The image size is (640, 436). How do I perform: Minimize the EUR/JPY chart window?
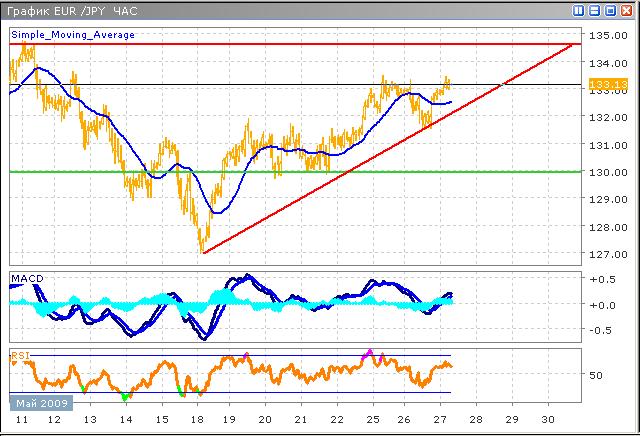click(595, 11)
